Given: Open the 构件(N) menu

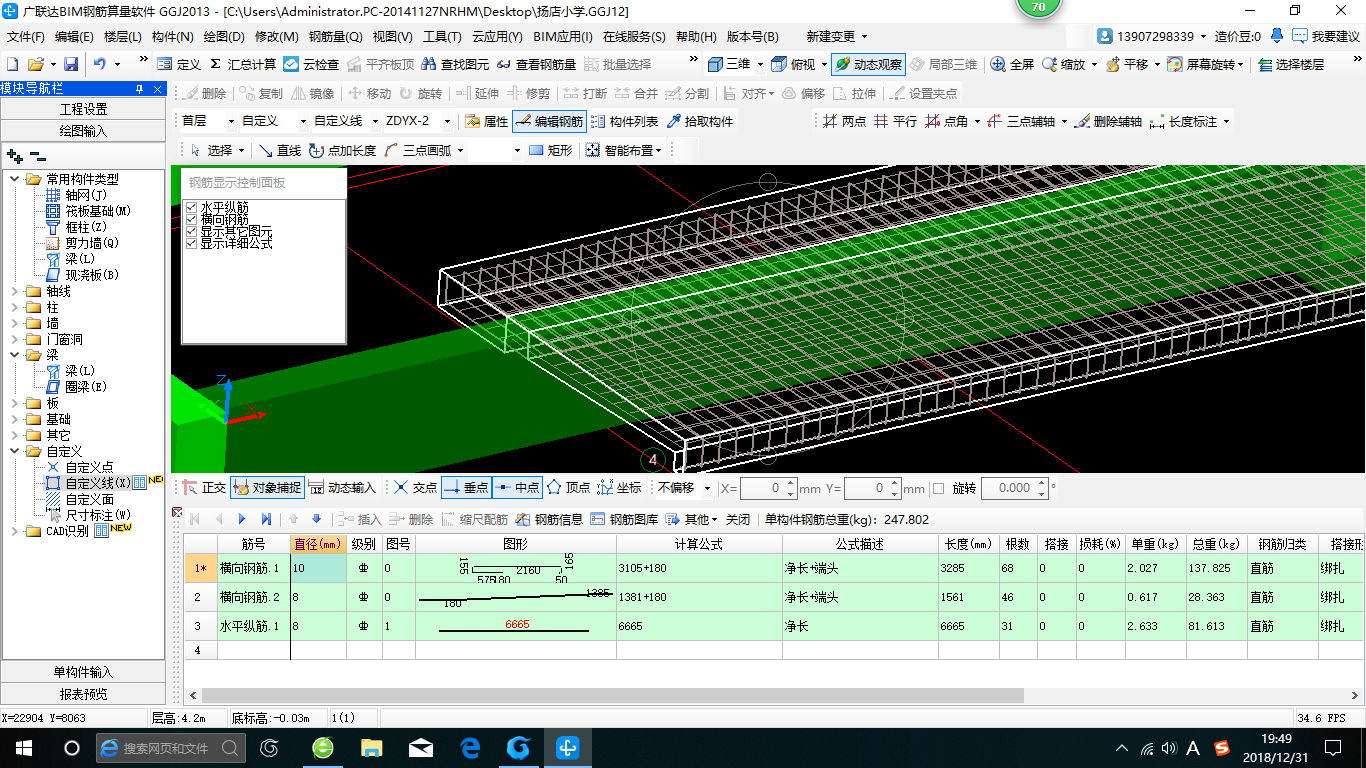Looking at the screenshot, I should click(x=172, y=37).
